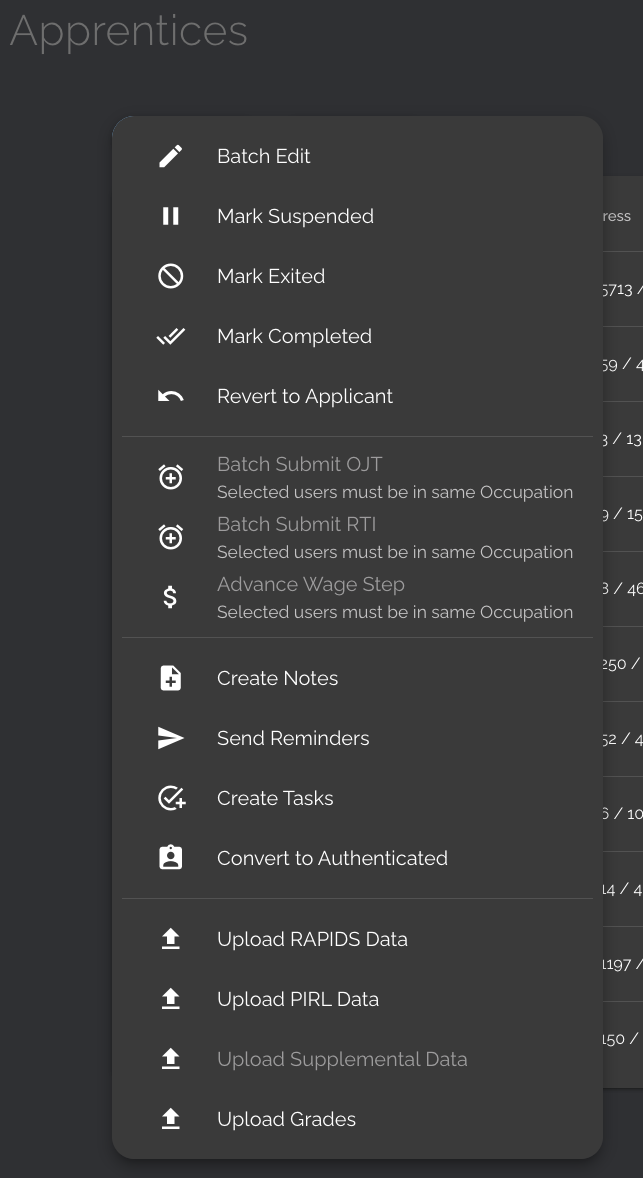Choose Revert to Applicant option
Screen dimensions: 643x1178
coord(305,396)
